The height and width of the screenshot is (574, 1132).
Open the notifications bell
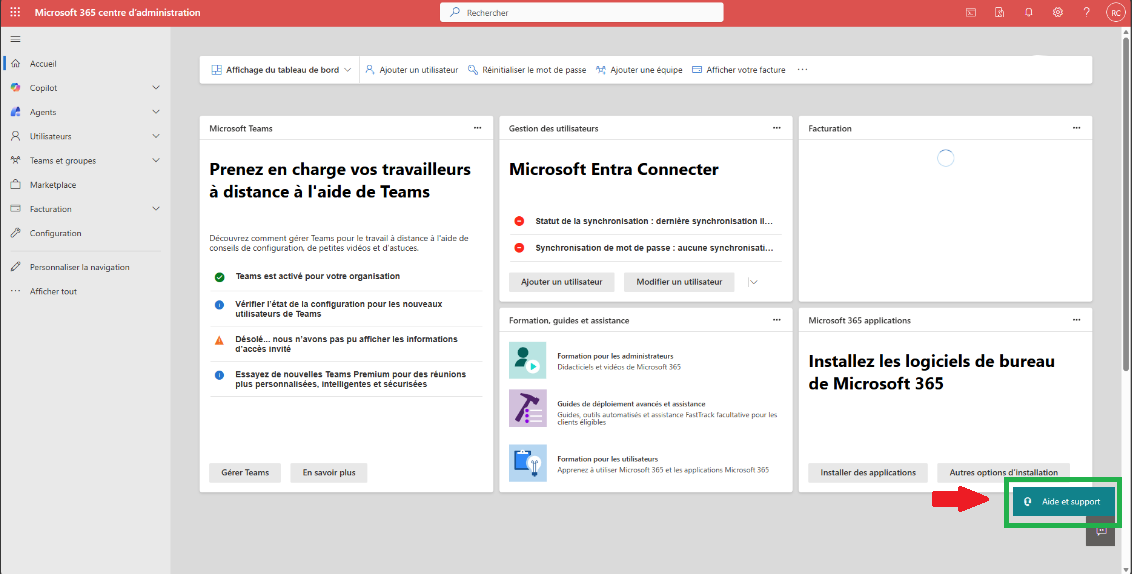click(x=1029, y=12)
